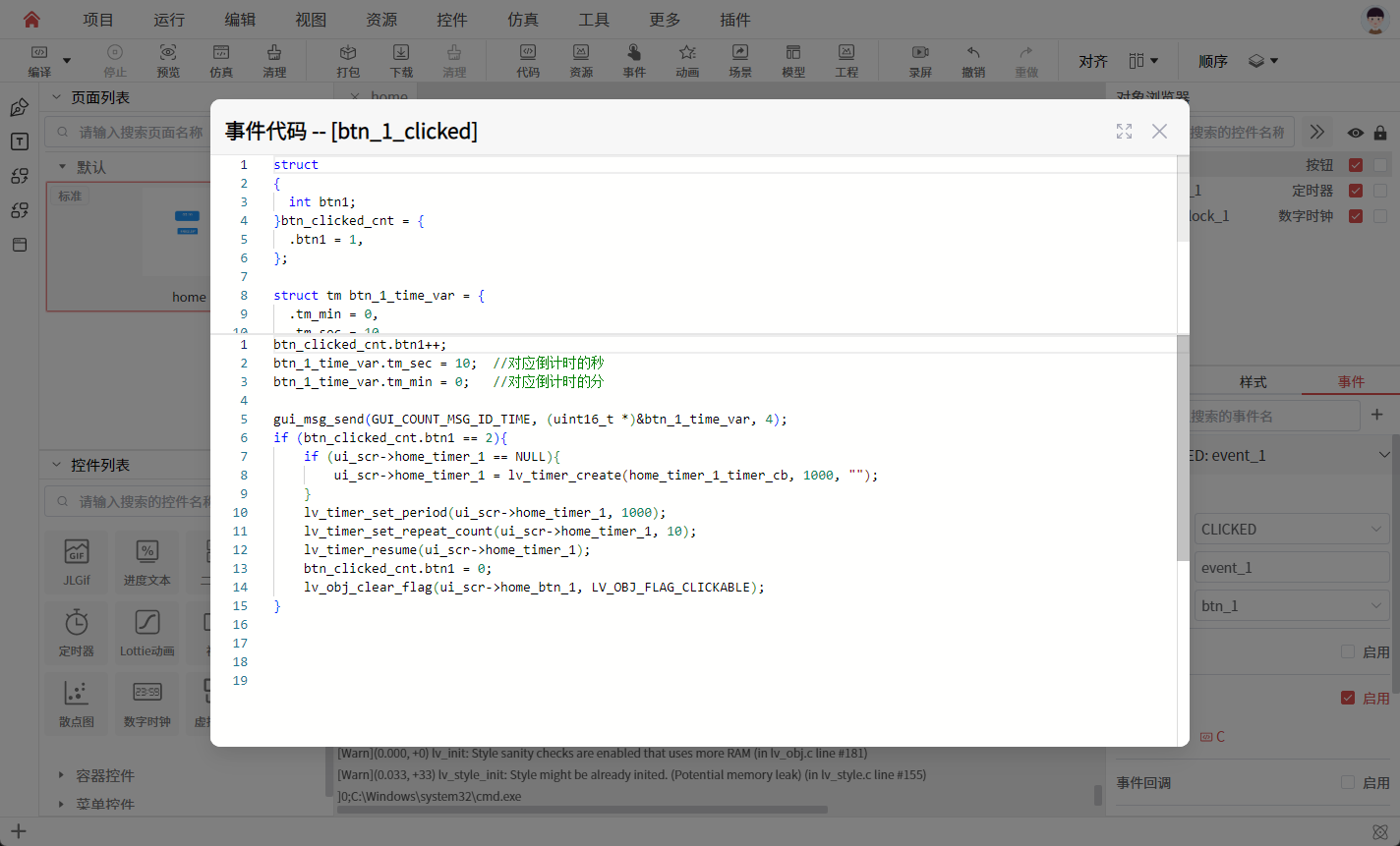Image resolution: width=1400 pixels, height=846 pixels.
Task: Select the Lottie动画 widget
Action: click(146, 633)
